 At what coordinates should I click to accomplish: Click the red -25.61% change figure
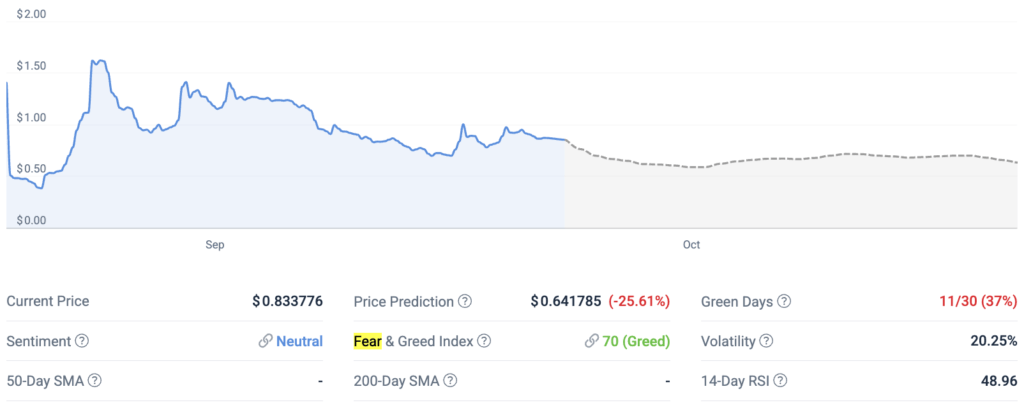click(640, 301)
